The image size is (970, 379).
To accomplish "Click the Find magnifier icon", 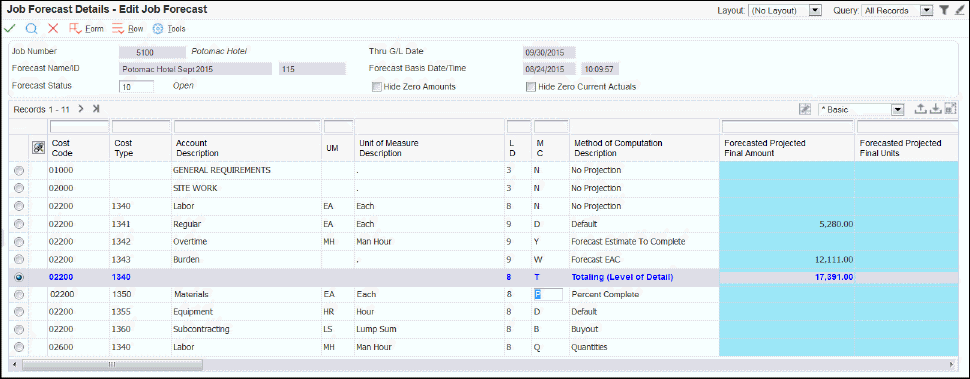I will (x=32, y=28).
